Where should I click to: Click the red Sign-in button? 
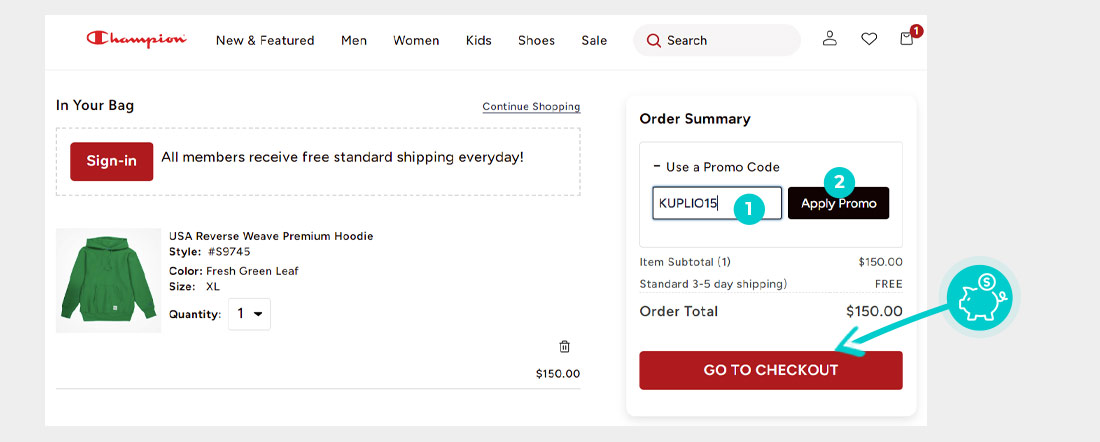(112, 161)
